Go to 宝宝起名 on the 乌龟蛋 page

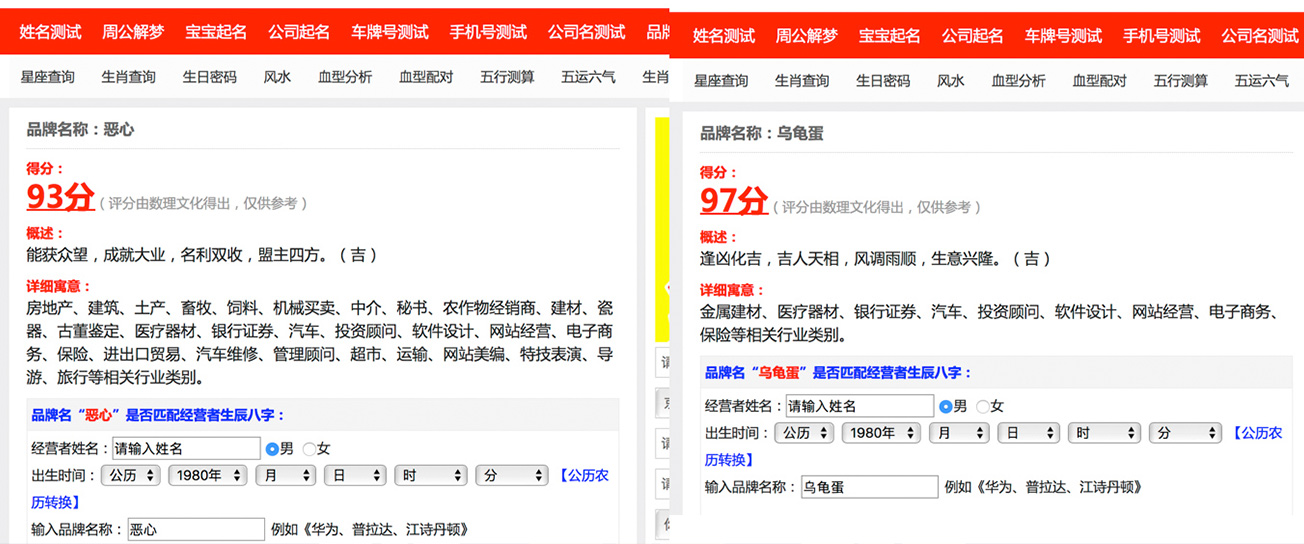coord(889,36)
